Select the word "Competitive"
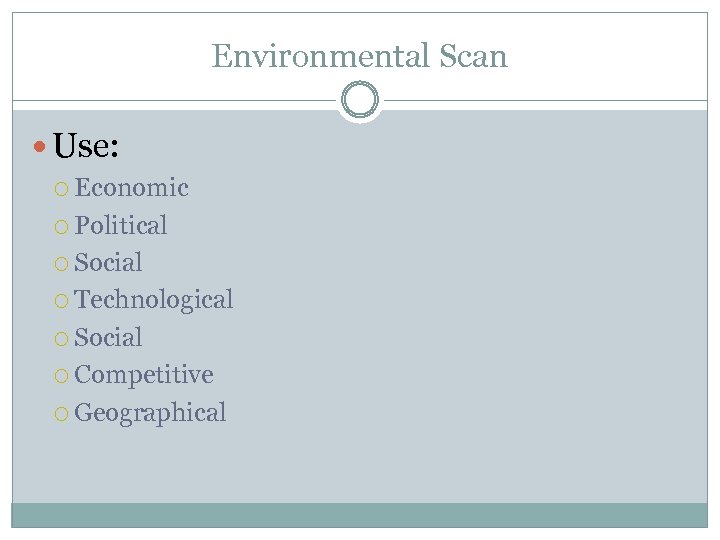The width and height of the screenshot is (720, 540). pos(144,374)
